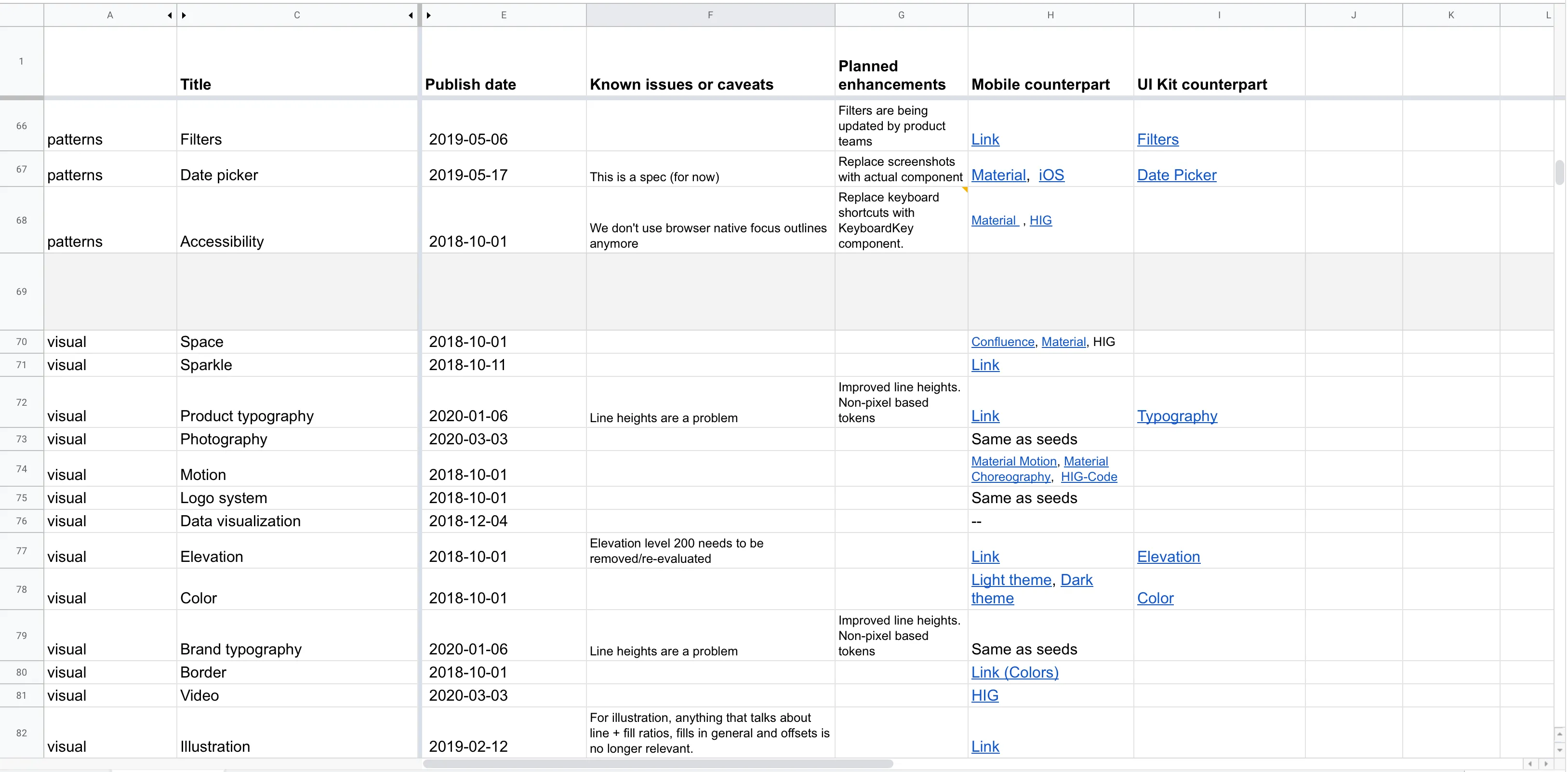Select the row 70 header
Screen dimensions: 1568x772
click(x=21, y=342)
